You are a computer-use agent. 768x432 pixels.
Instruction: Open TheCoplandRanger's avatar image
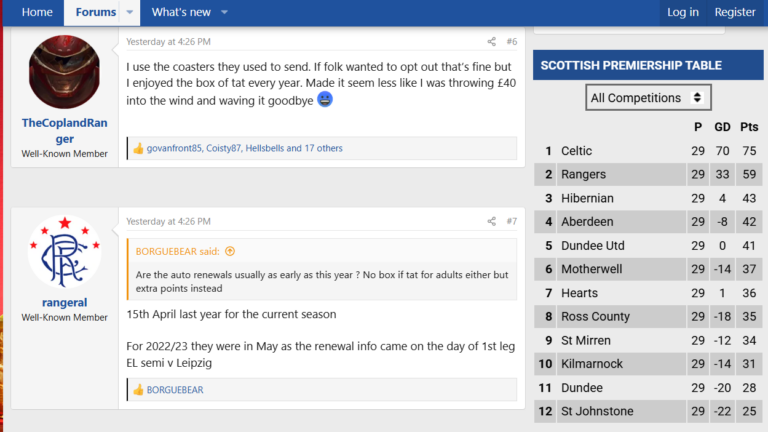click(x=64, y=72)
